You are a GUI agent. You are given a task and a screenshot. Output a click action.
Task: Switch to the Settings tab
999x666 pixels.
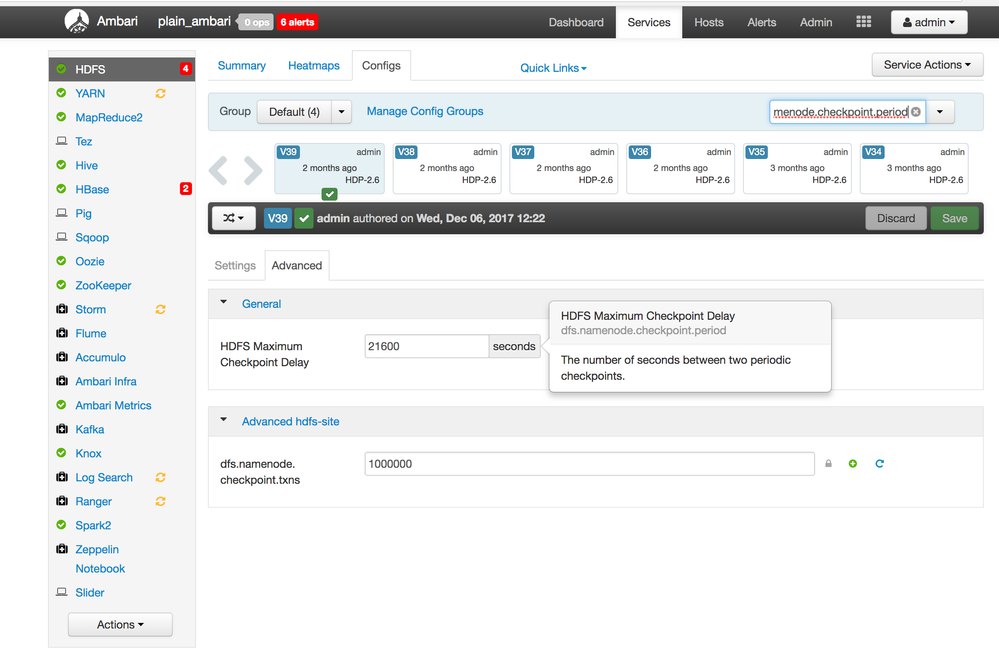[234, 266]
